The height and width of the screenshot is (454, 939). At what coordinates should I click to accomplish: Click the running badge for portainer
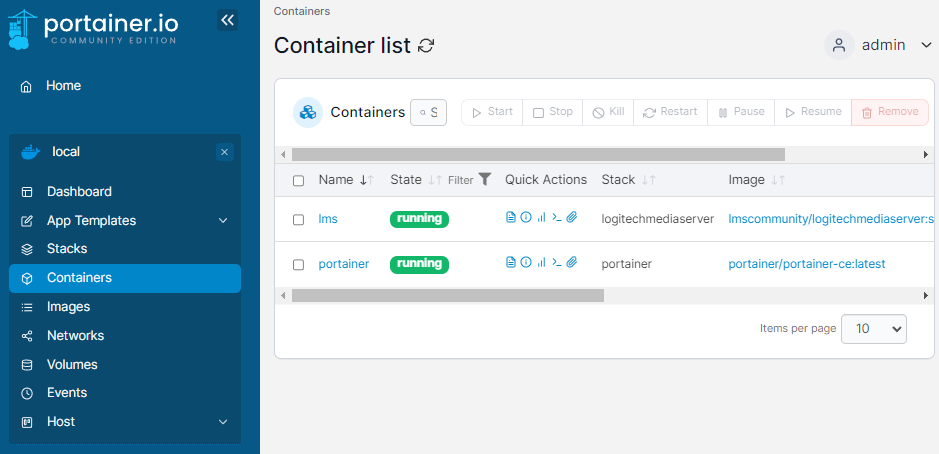coord(419,264)
